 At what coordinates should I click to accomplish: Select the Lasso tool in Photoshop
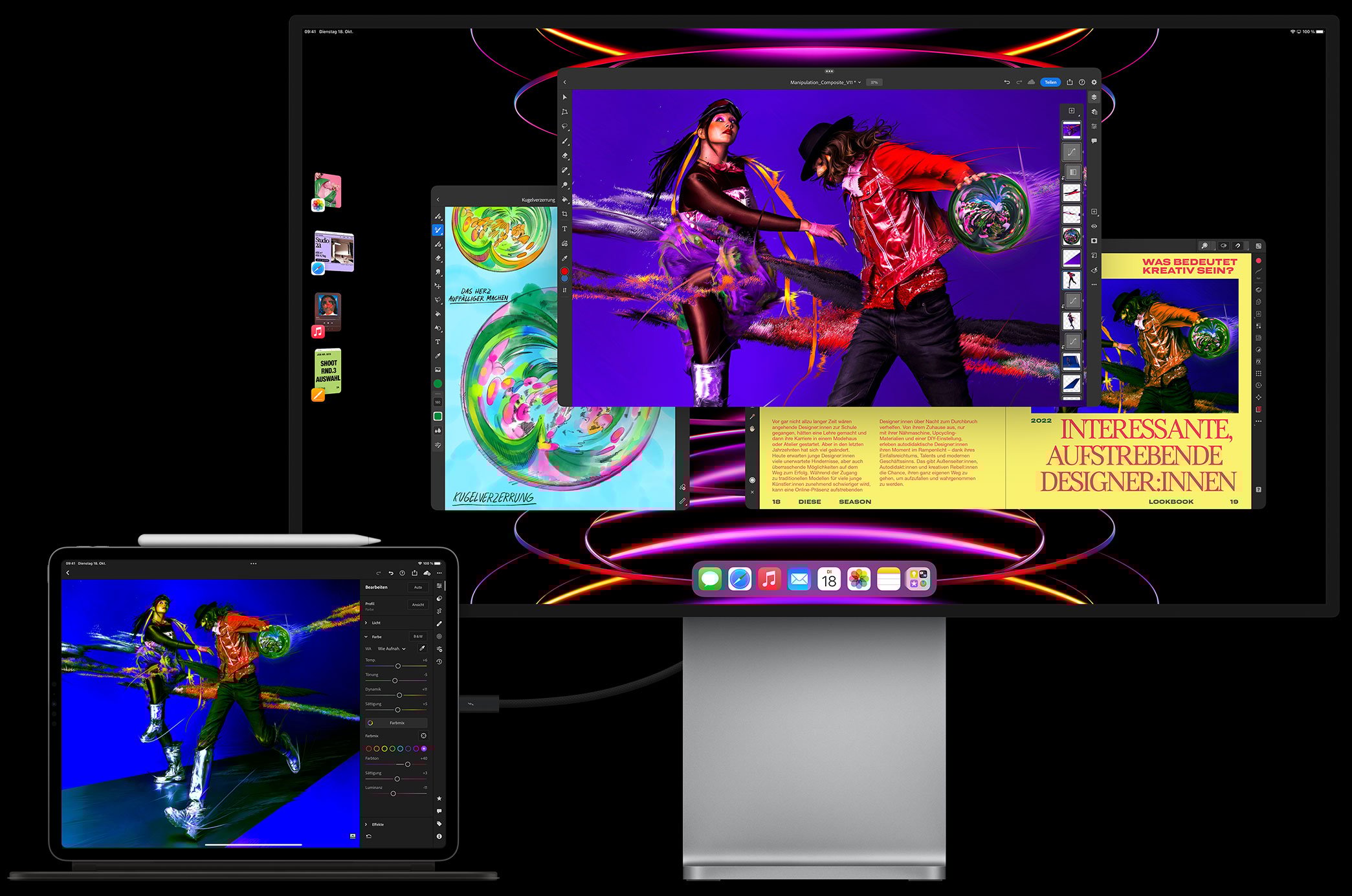pos(564,127)
